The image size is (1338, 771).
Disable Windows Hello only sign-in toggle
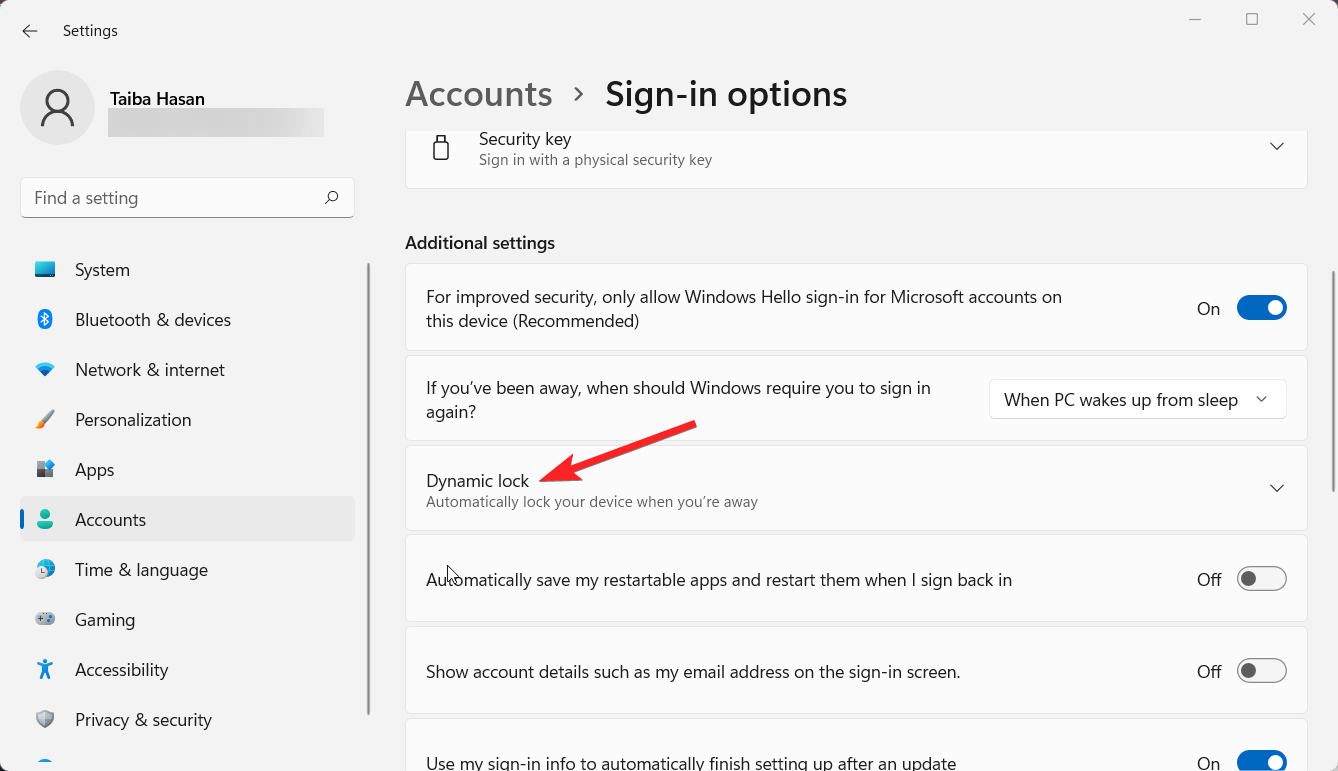pyautogui.click(x=1261, y=308)
